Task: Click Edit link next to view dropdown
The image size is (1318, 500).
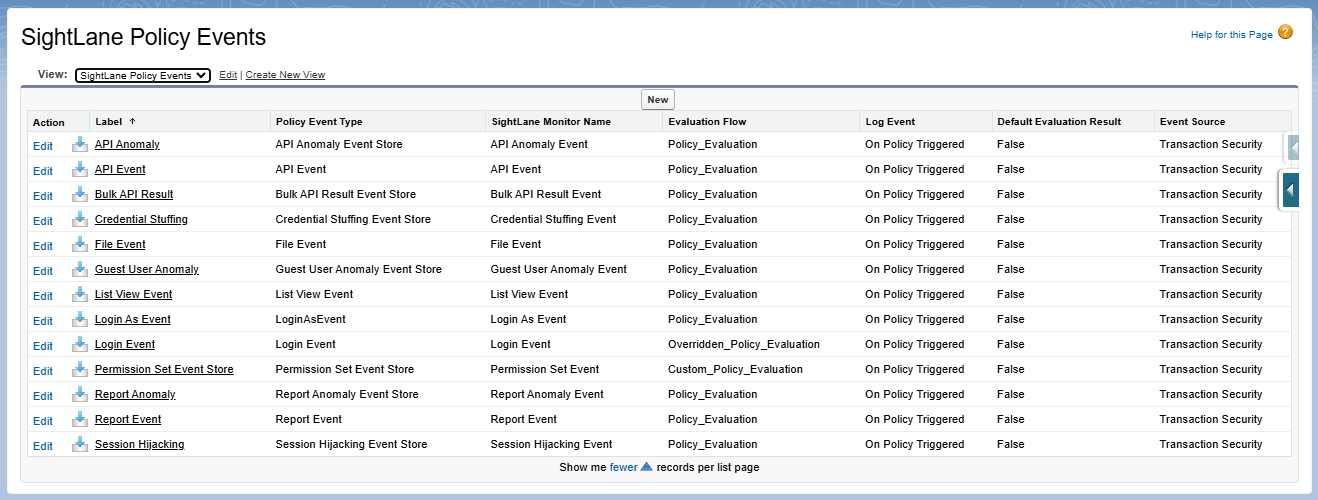Action: [228, 75]
